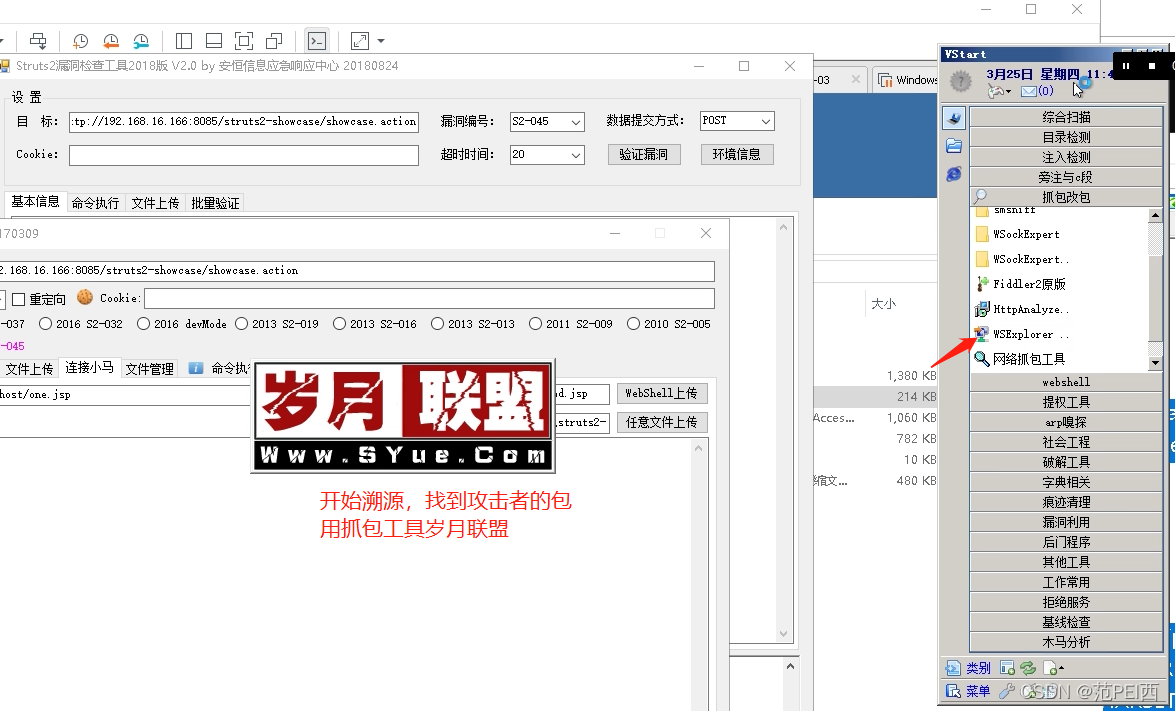Switch to the 基本信息 tab
The image size is (1175, 711).
coord(35,202)
